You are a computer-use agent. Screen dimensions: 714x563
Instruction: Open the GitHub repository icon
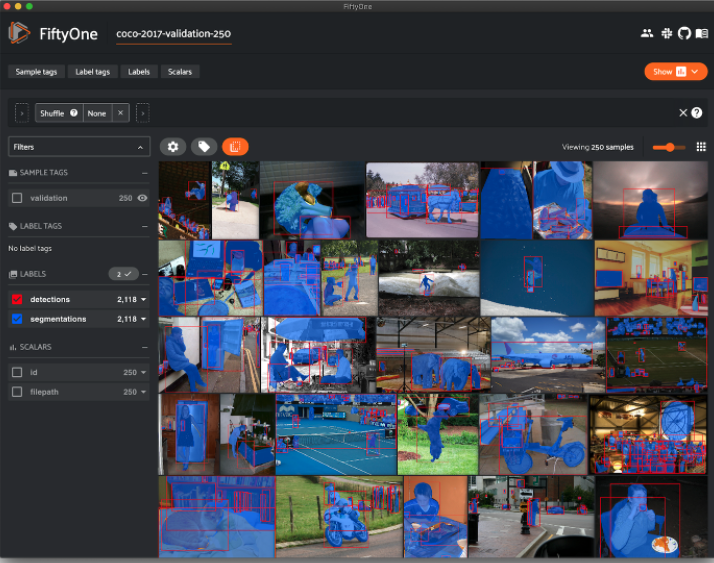[684, 33]
